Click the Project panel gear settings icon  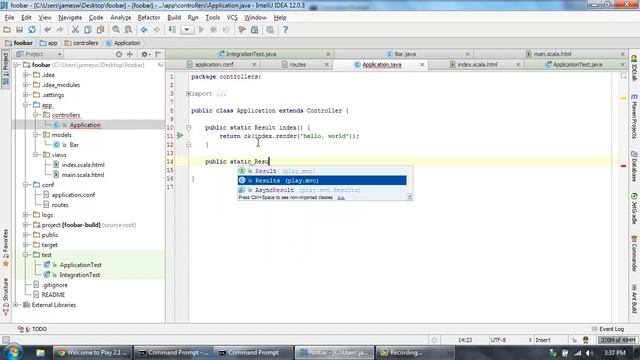coord(145,54)
